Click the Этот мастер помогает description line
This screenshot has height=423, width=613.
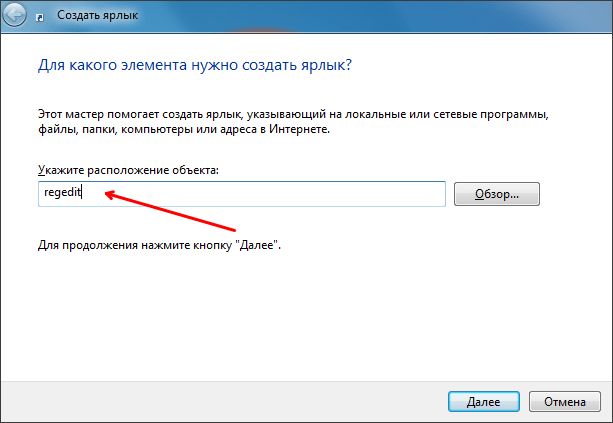coord(293,114)
